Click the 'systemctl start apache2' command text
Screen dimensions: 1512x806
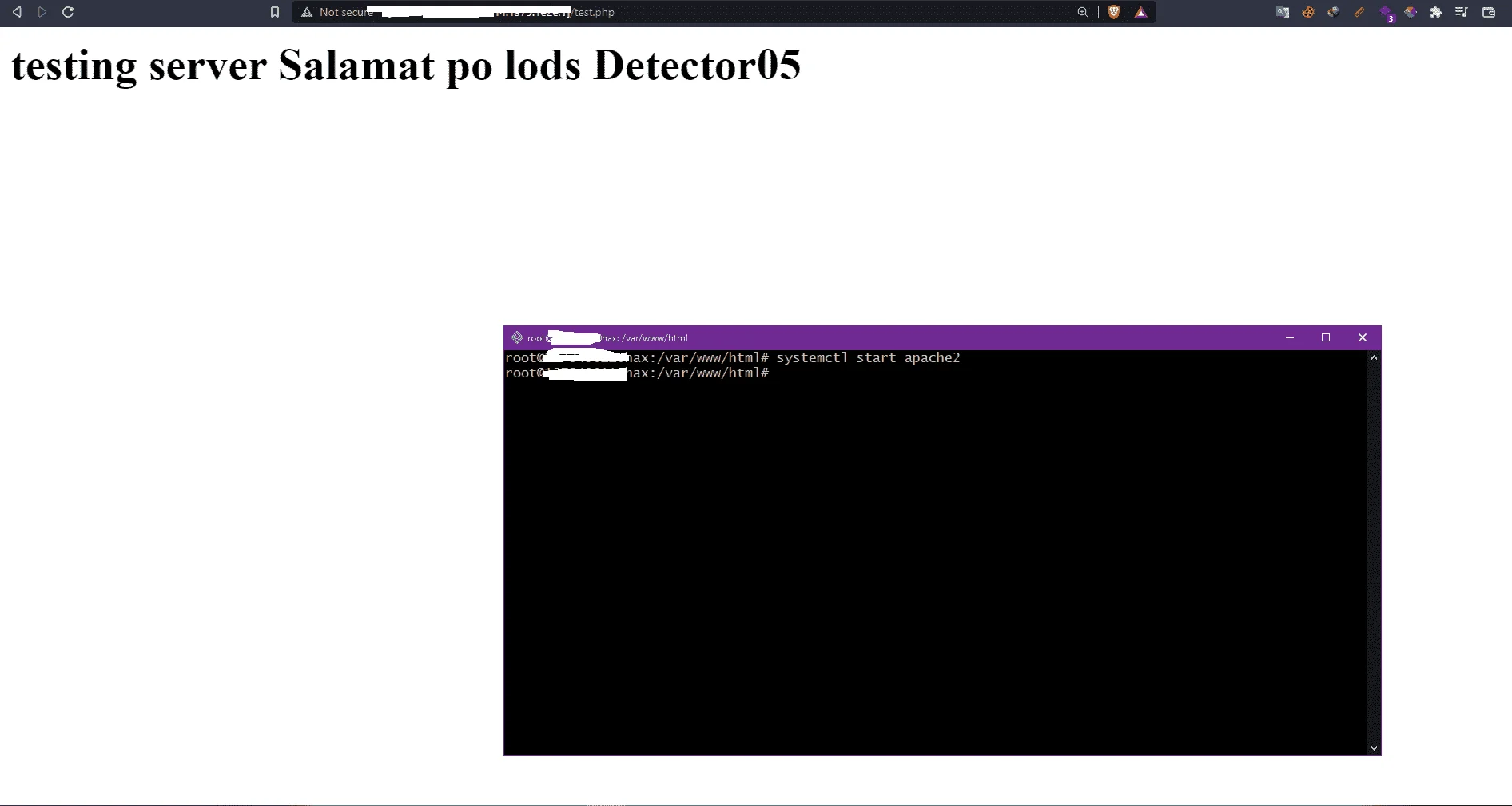point(868,357)
